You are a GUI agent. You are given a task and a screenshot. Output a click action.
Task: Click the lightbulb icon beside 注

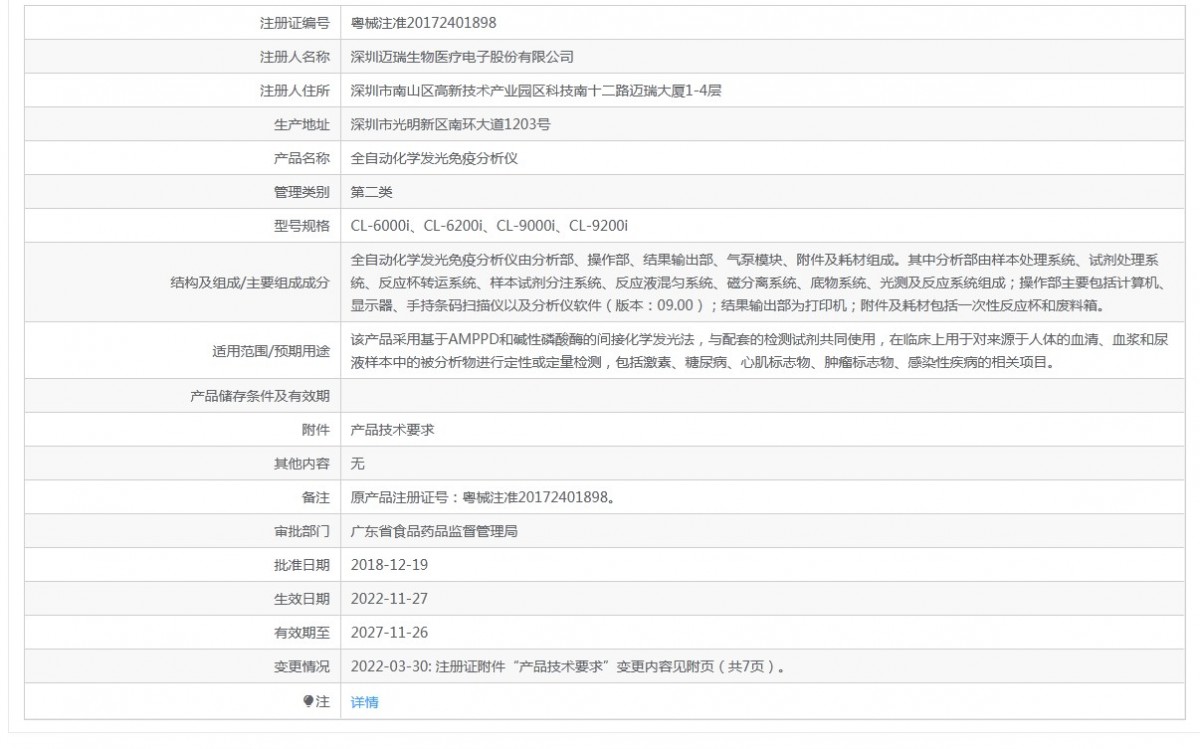[309, 702]
